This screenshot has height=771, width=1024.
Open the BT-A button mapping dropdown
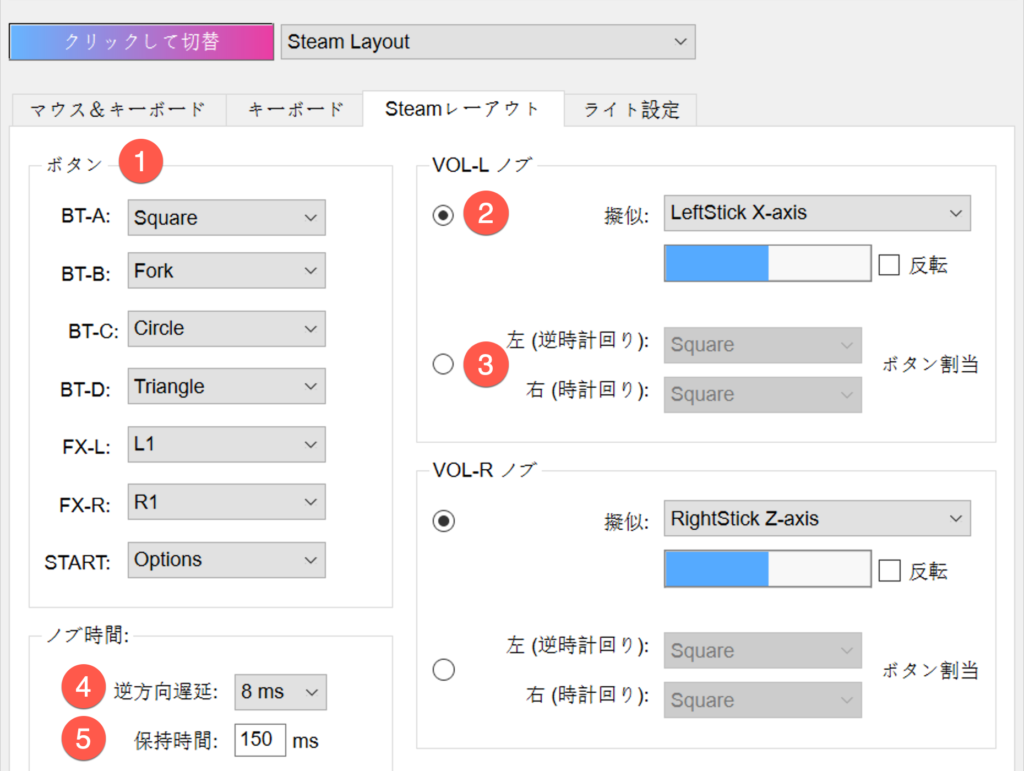click(x=227, y=217)
